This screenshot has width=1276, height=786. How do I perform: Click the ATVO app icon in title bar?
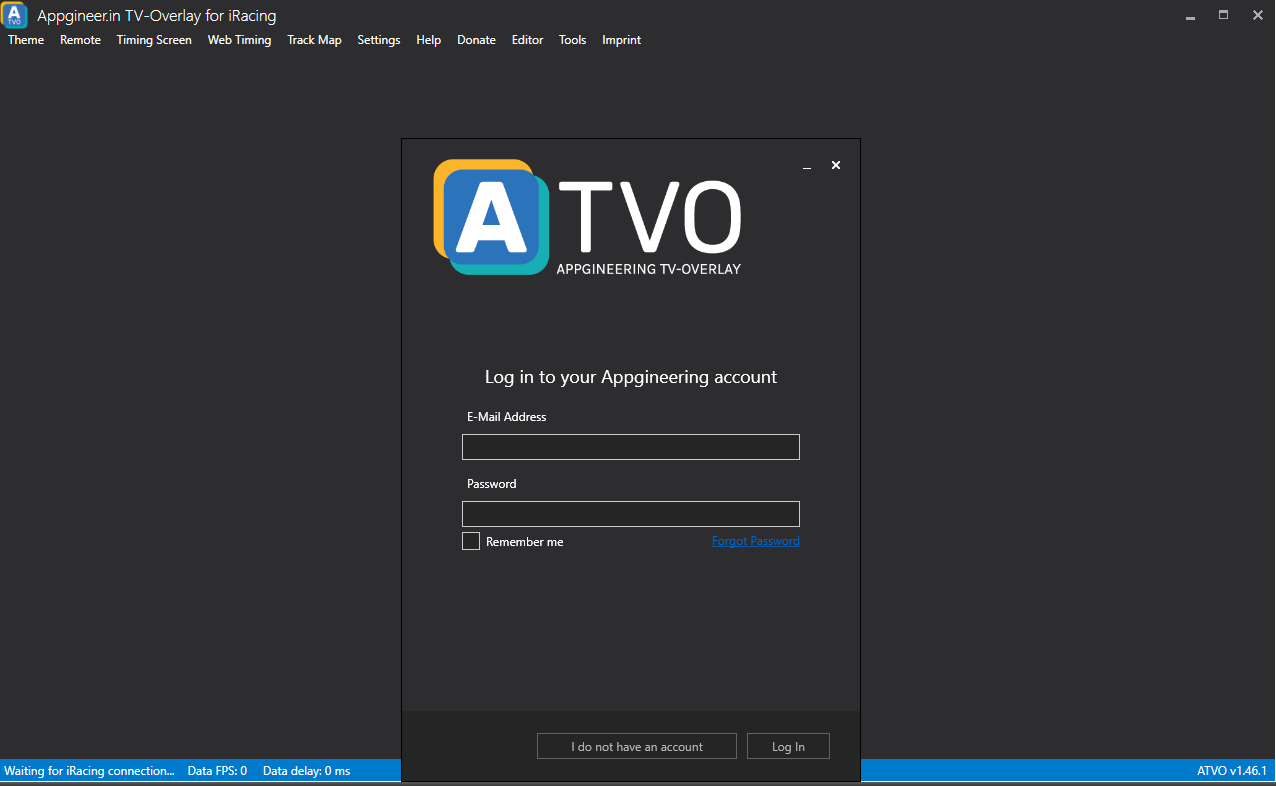point(14,15)
